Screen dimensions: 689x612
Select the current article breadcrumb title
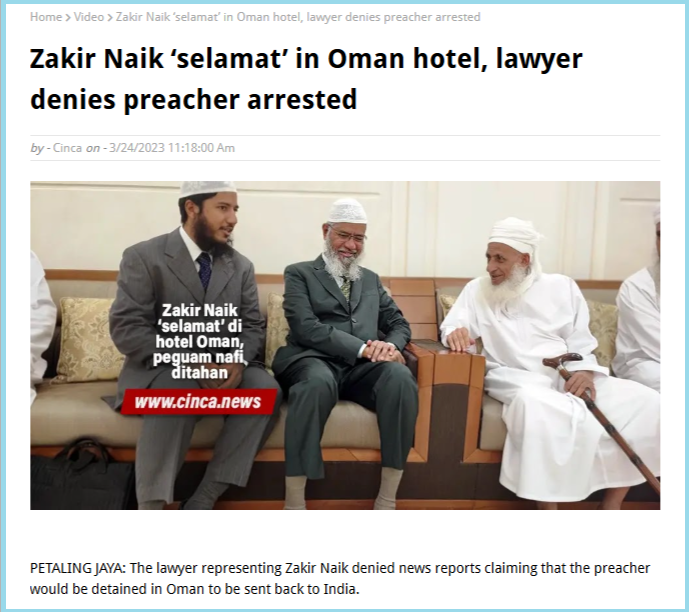(298, 17)
